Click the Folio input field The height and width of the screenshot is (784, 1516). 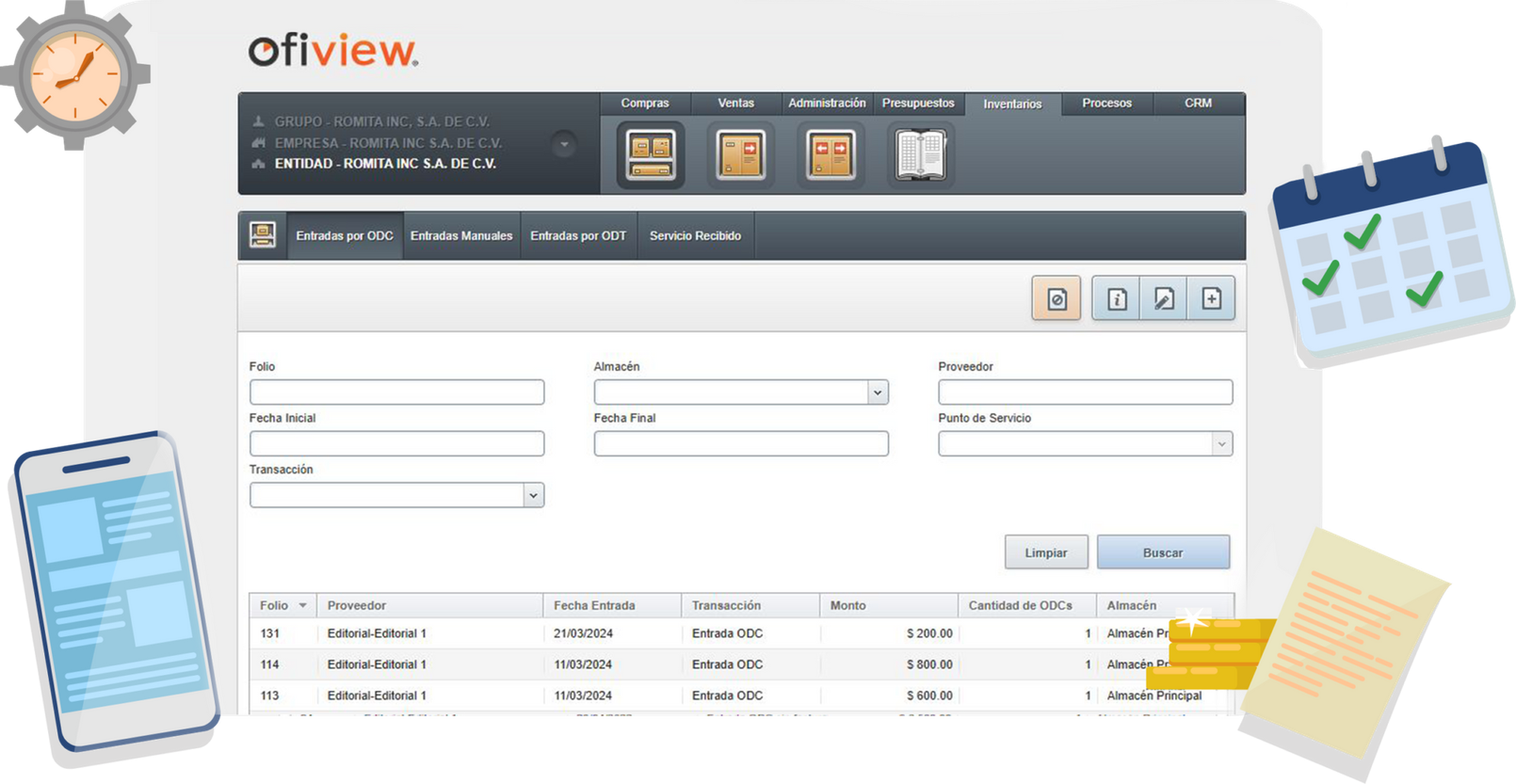[x=396, y=392]
